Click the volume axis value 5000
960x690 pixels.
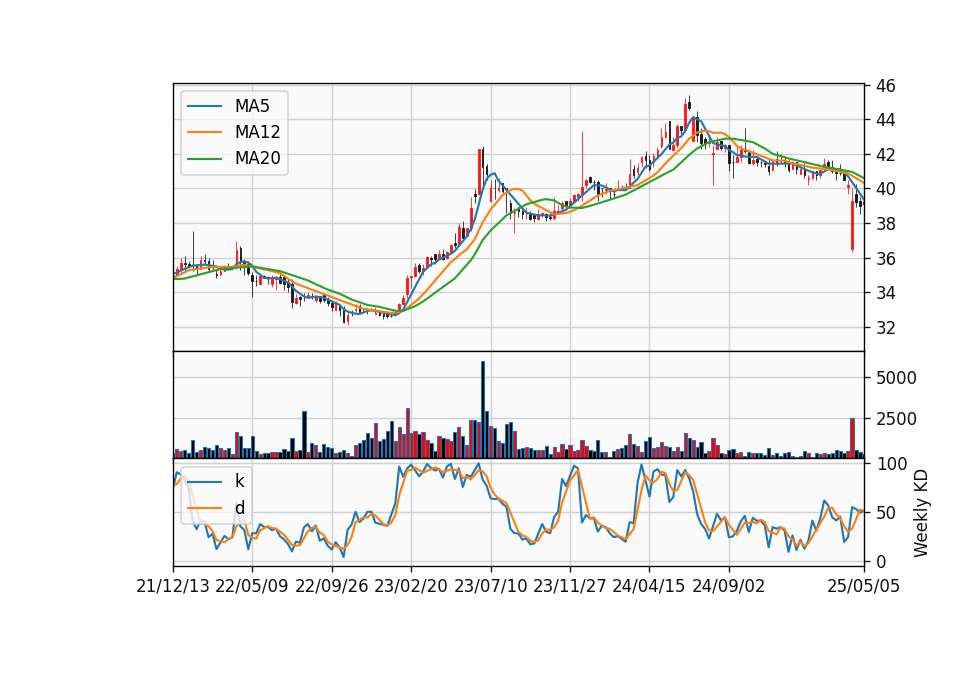896,378
